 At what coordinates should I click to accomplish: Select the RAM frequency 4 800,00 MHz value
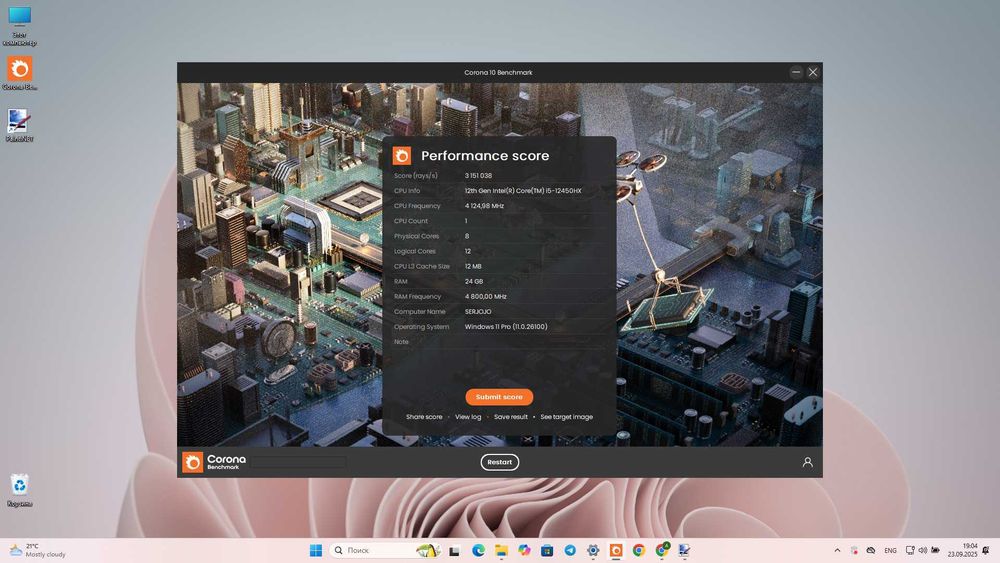coord(485,296)
